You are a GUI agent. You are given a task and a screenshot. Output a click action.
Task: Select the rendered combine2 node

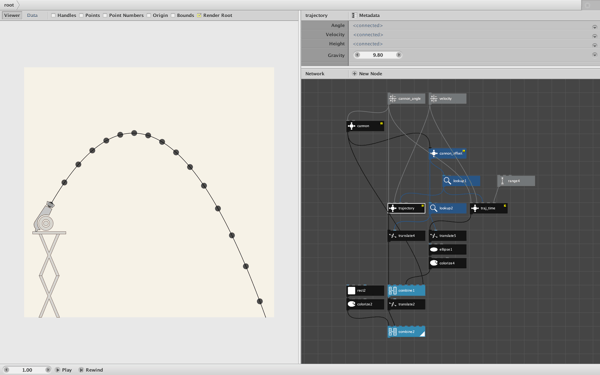pos(406,332)
